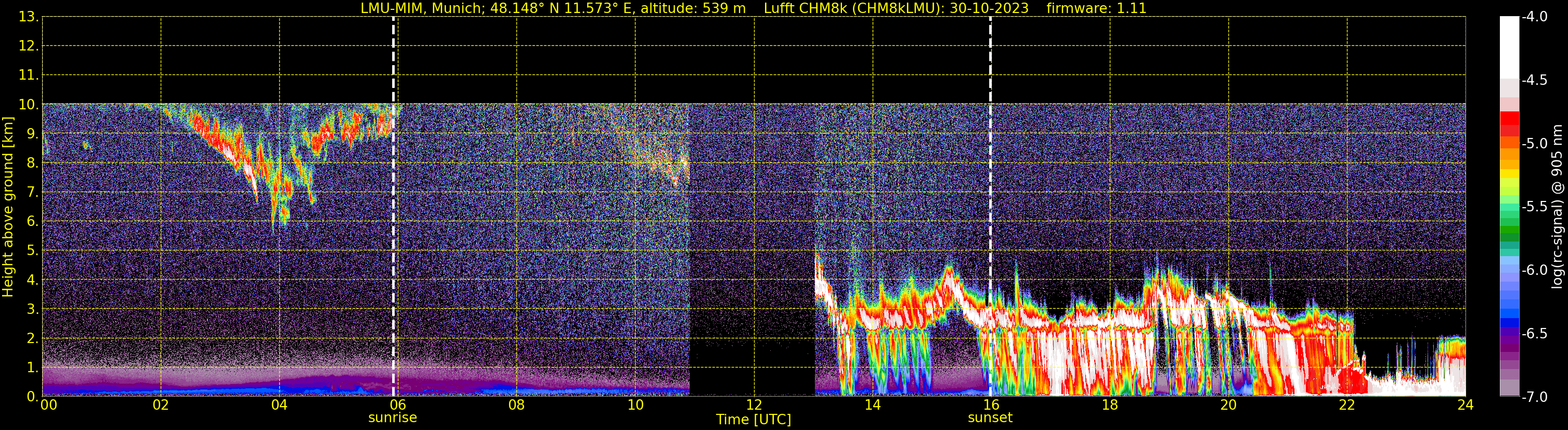Click time tick label 18
Image resolution: width=1568 pixels, height=430 pixels.
(x=1110, y=405)
